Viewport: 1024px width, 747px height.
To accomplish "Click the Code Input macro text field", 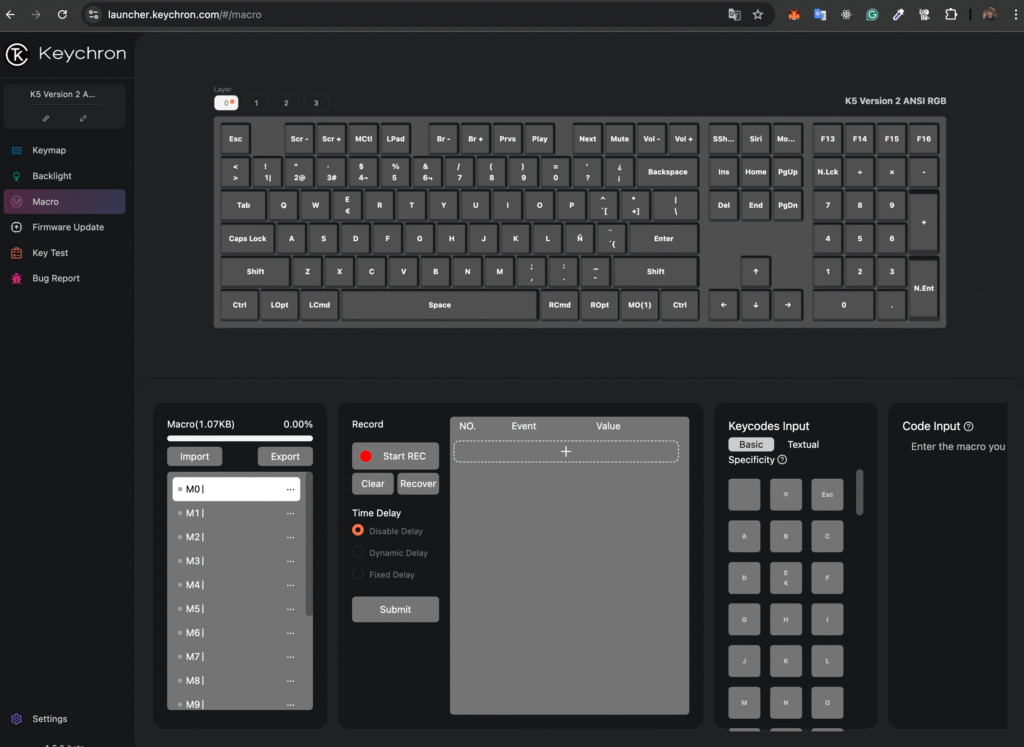I will coord(957,447).
